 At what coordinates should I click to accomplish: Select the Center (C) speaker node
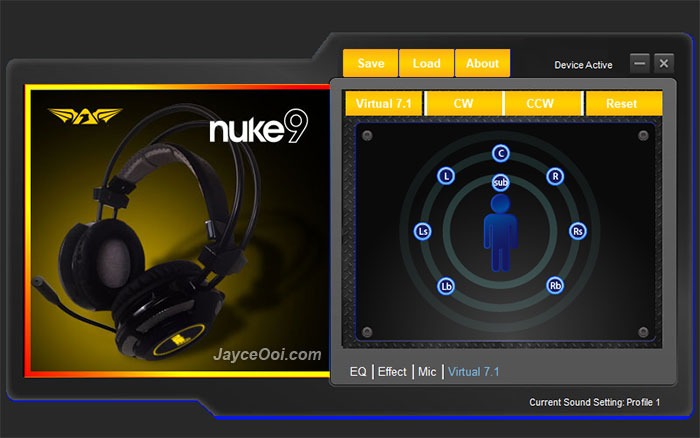coord(501,153)
